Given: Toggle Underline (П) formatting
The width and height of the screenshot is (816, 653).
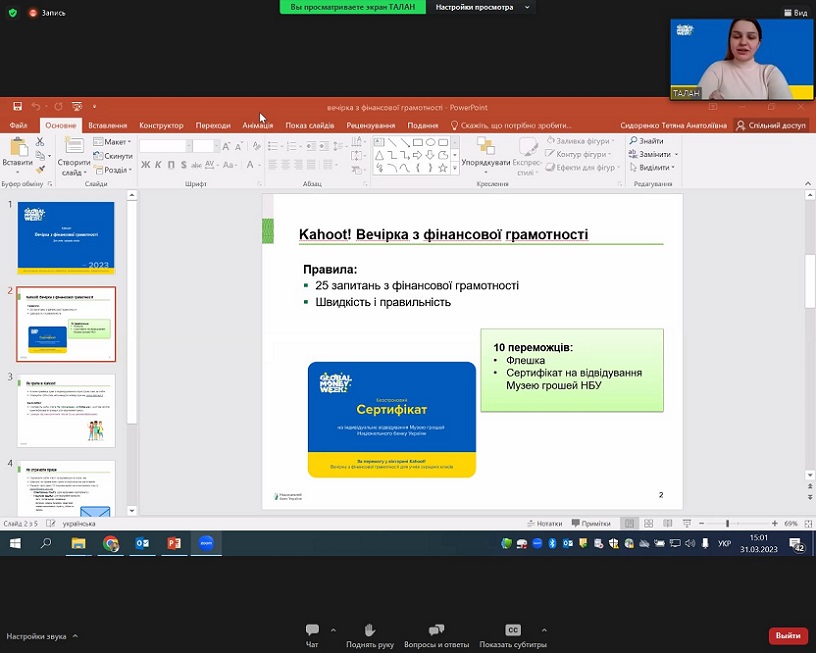Looking at the screenshot, I should 171,165.
